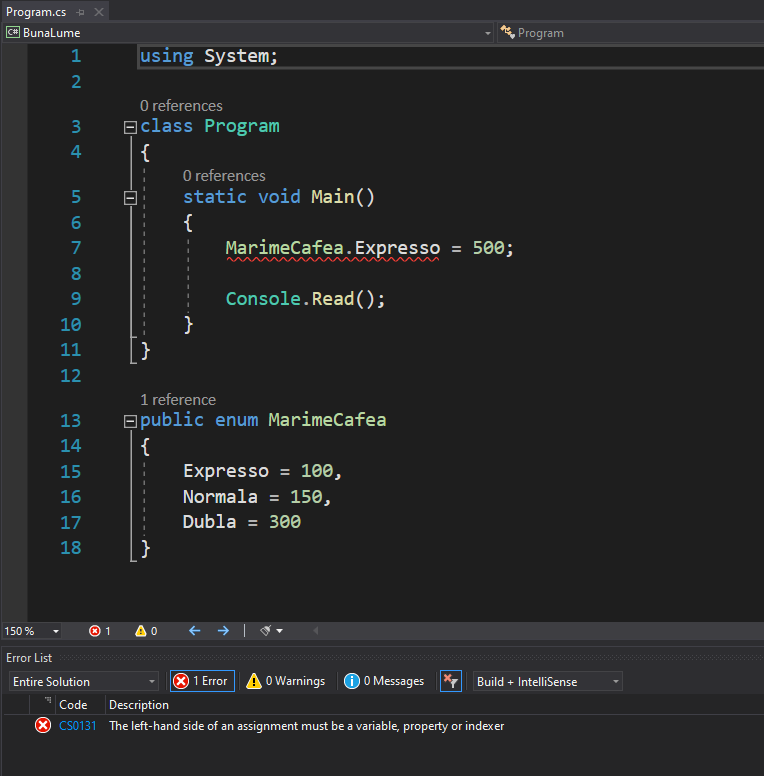Collapse the class Program block
Viewport: 764px width, 776px height.
(x=129, y=127)
